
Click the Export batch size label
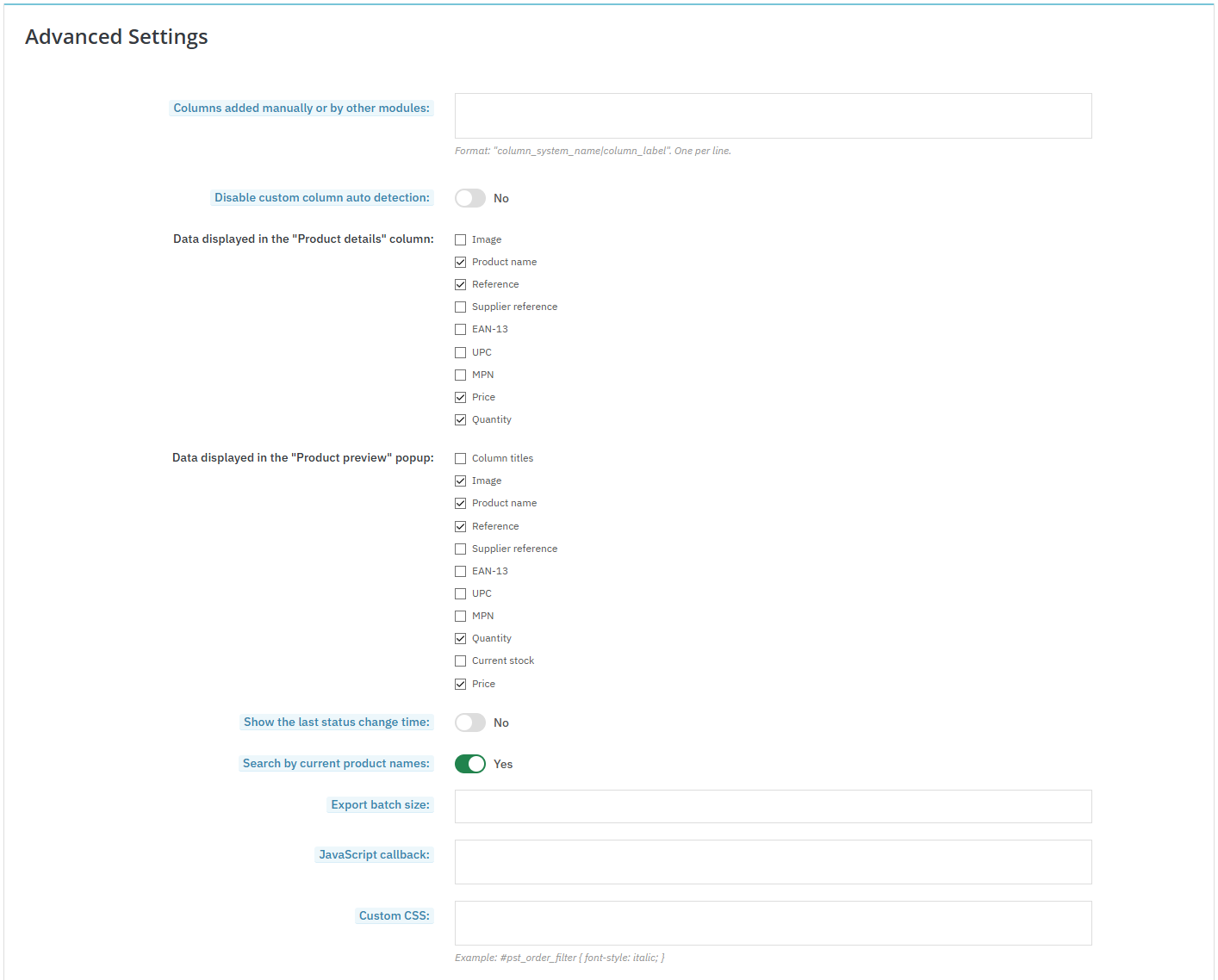pyautogui.click(x=380, y=805)
